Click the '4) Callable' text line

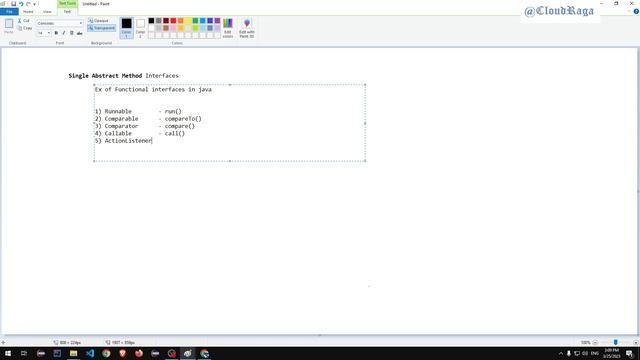[x=113, y=133]
